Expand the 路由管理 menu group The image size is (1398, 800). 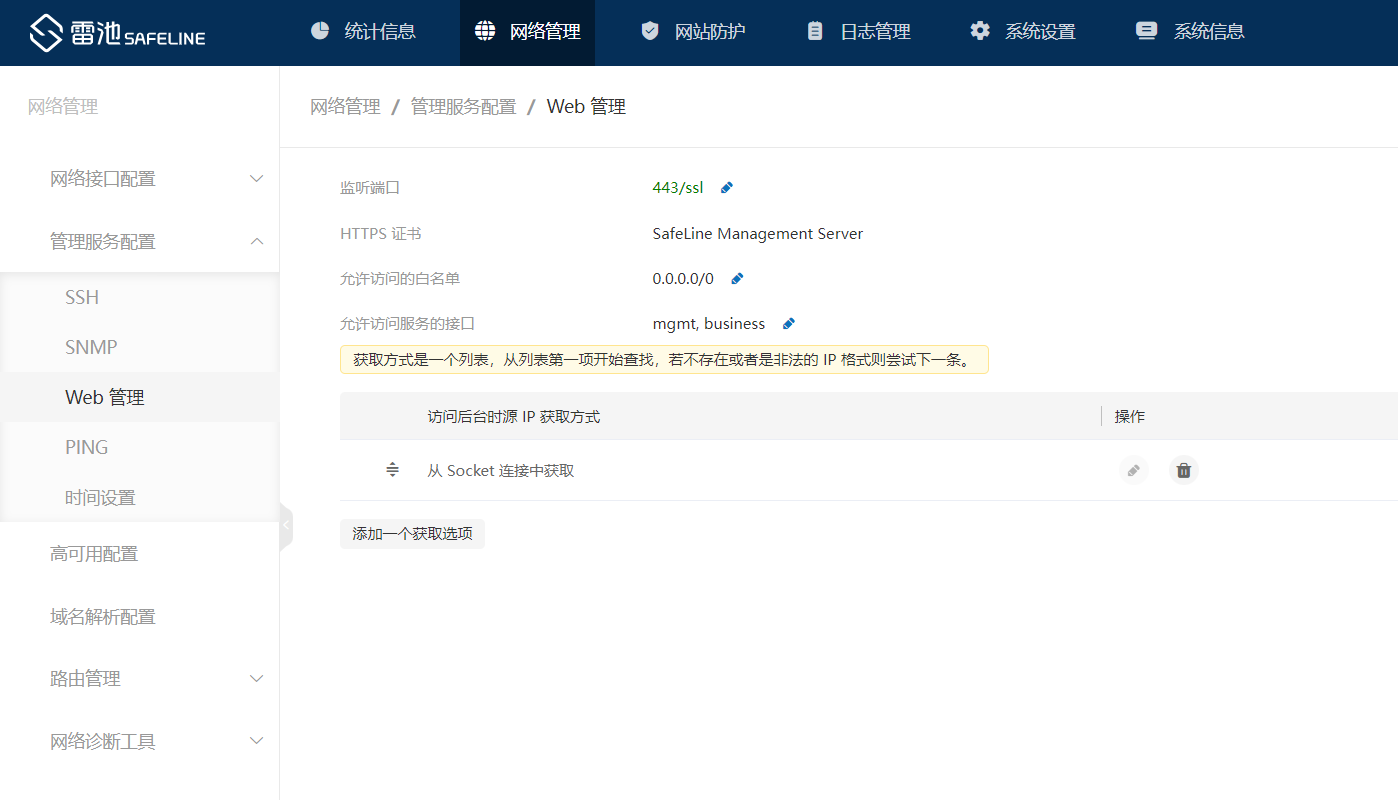click(157, 679)
